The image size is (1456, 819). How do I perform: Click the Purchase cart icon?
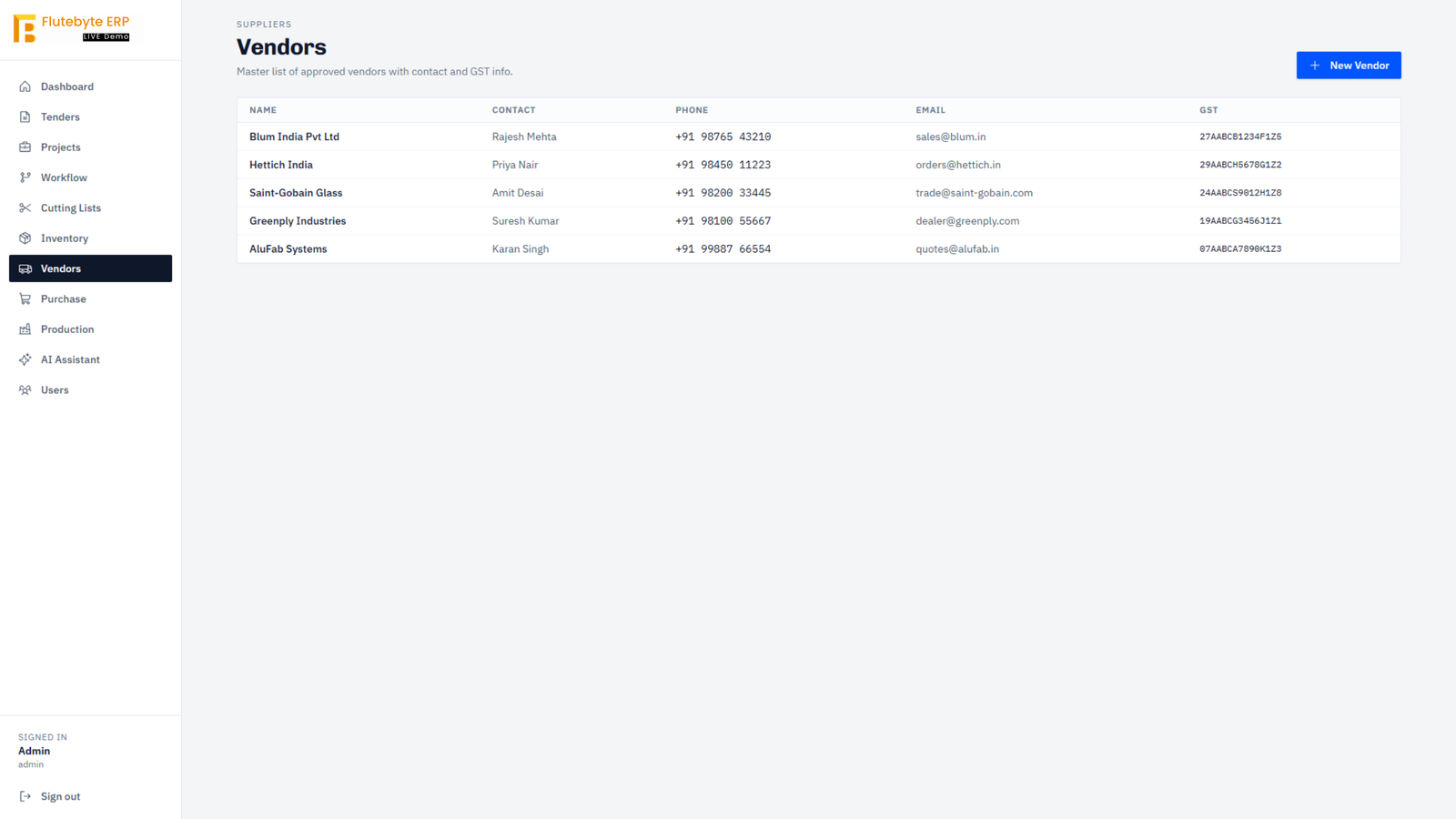[x=25, y=298]
